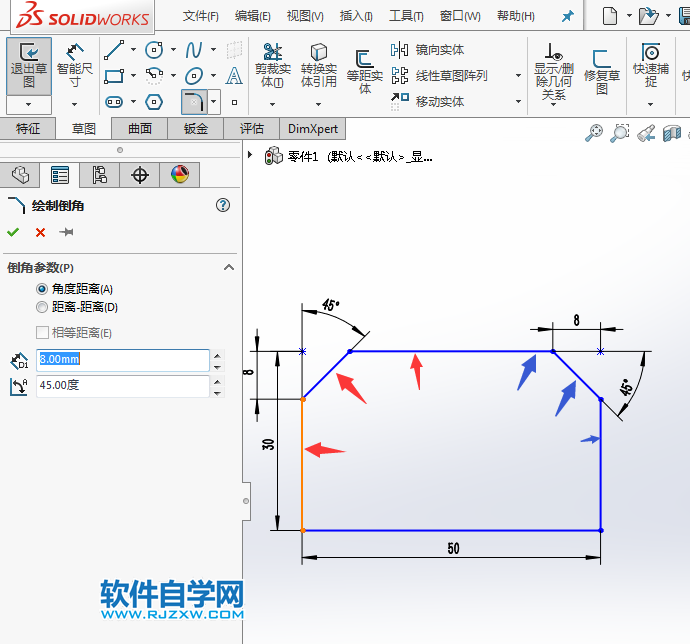Open 转换实体引用 dropdown arrow
690x644 pixels.
pyautogui.click(x=318, y=104)
